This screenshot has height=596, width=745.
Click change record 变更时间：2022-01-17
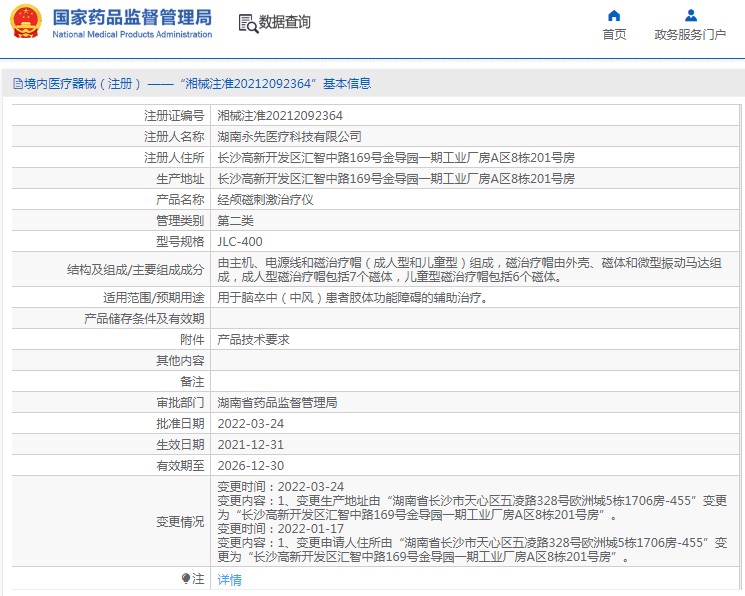[x=280, y=529]
